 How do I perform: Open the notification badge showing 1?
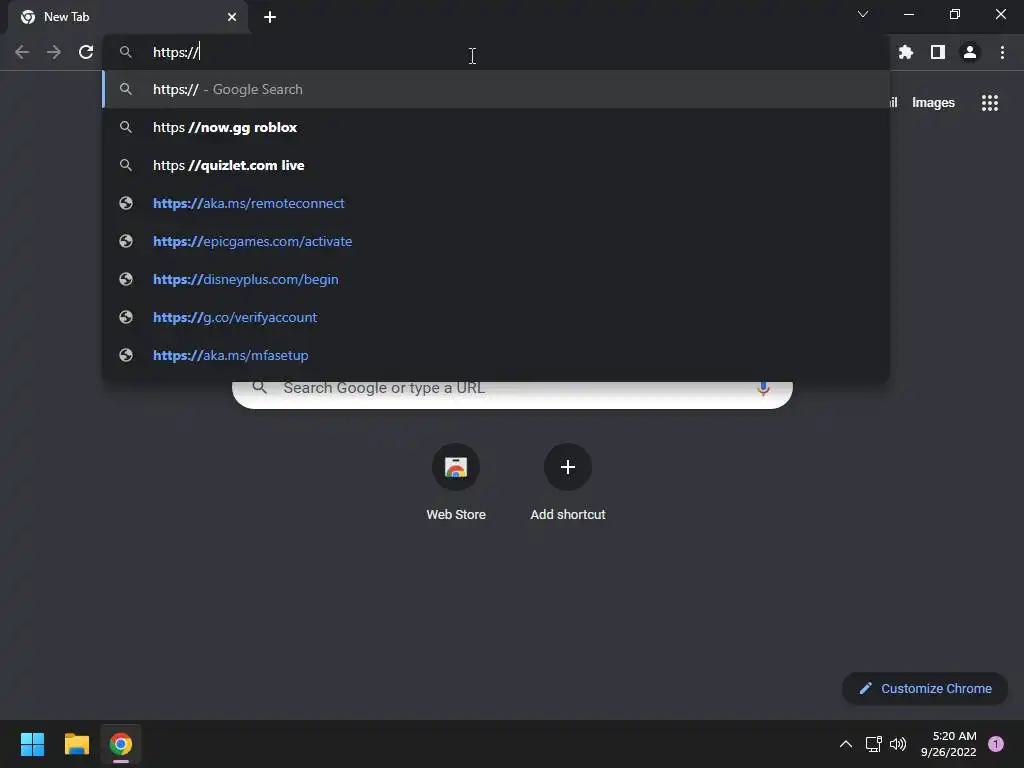(995, 744)
